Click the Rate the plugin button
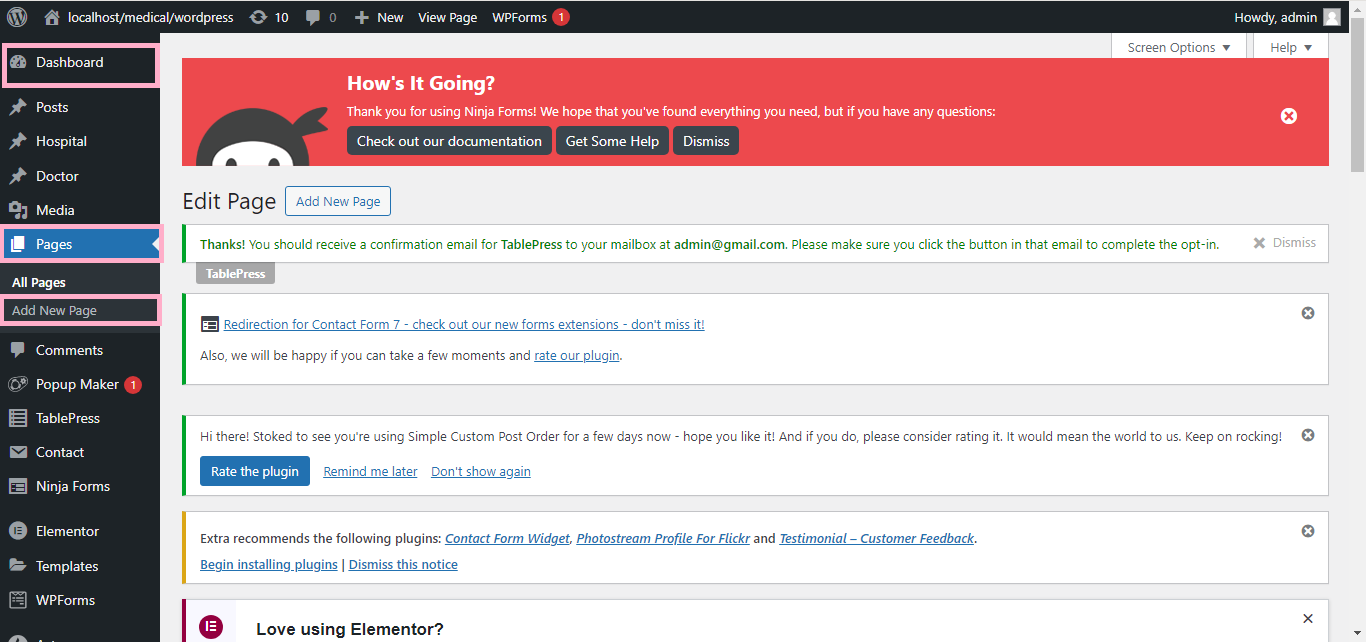The width and height of the screenshot is (1366, 642). [254, 471]
